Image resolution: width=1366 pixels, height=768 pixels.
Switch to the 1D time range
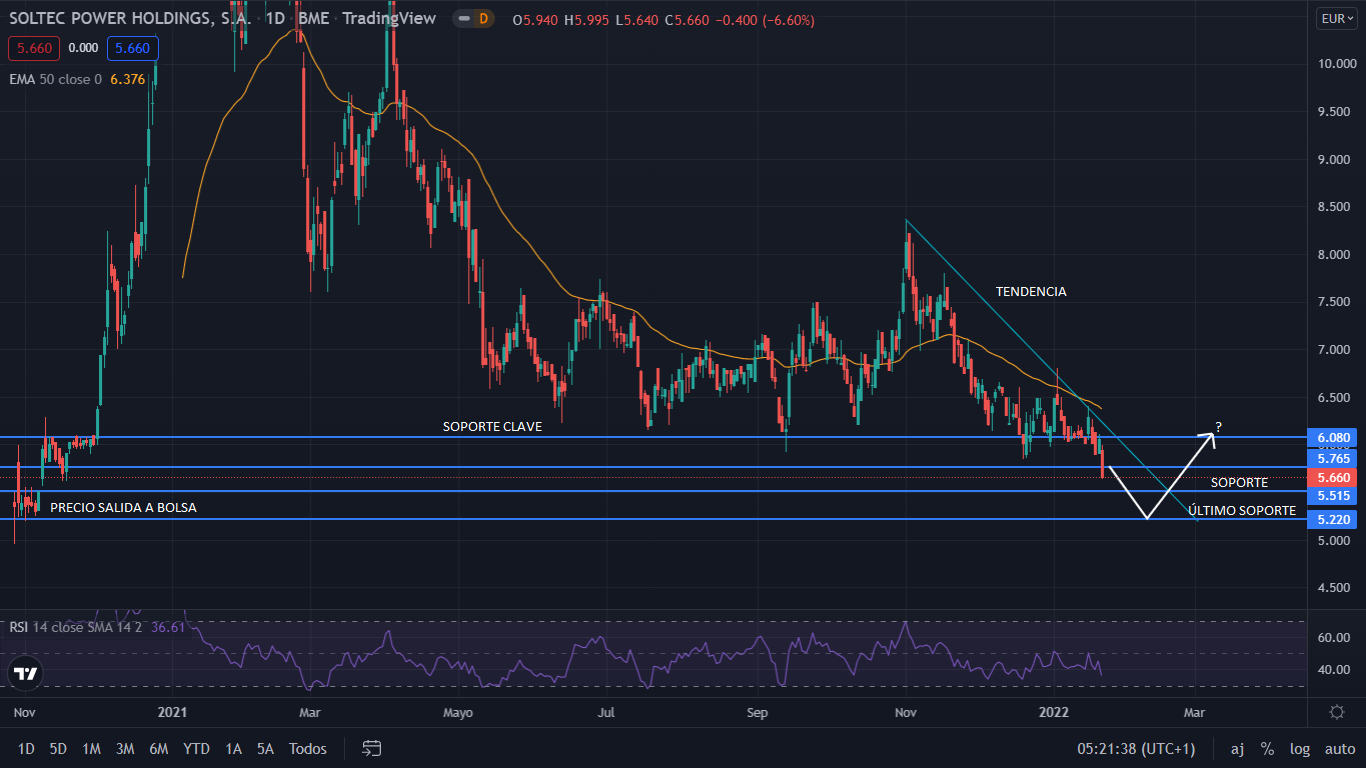pos(26,748)
